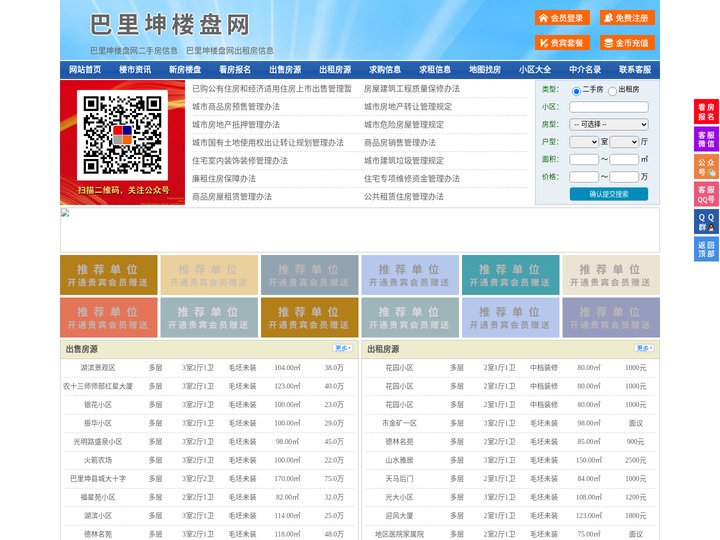
Task: Go to 网站首页 in navigation bar
Action: (85, 70)
